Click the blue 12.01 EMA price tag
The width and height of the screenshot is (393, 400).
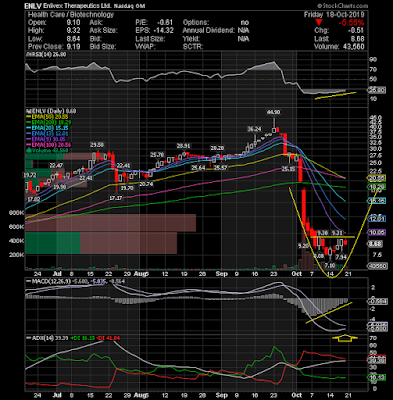click(x=376, y=219)
